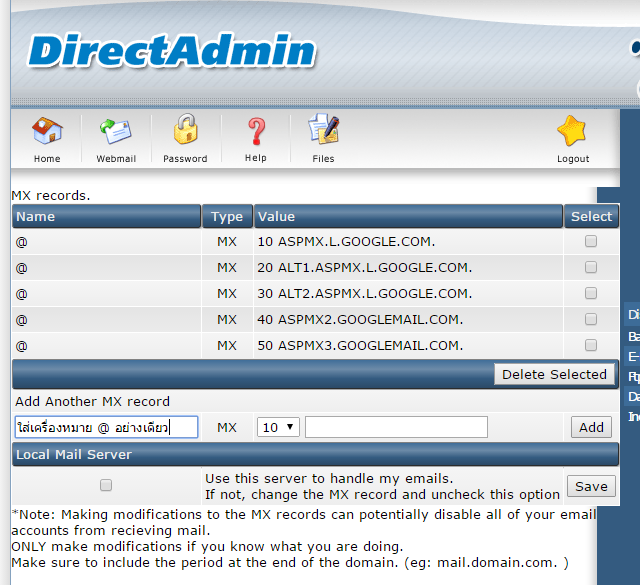The width and height of the screenshot is (640, 585).
Task: Tick the 20 ALT1.ASPMX.L.GOOGLE.COM. record checkbox
Action: point(591,267)
